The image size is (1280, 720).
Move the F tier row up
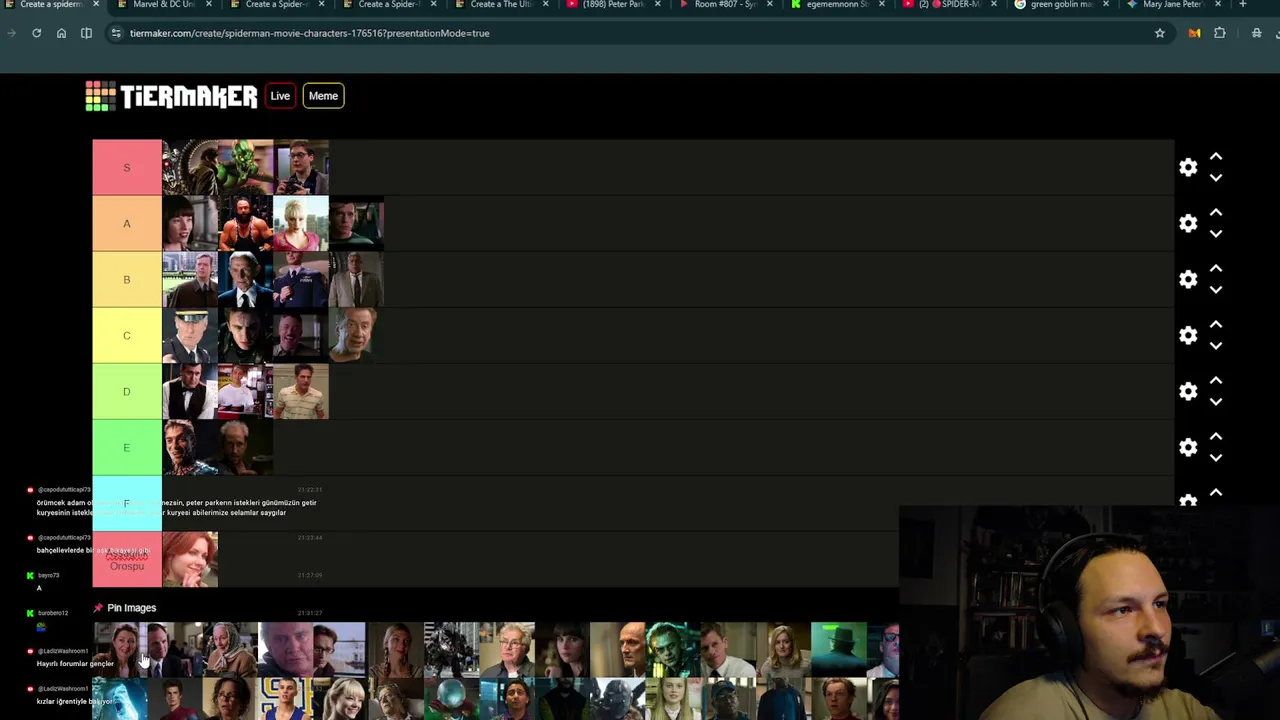pyautogui.click(x=1216, y=493)
